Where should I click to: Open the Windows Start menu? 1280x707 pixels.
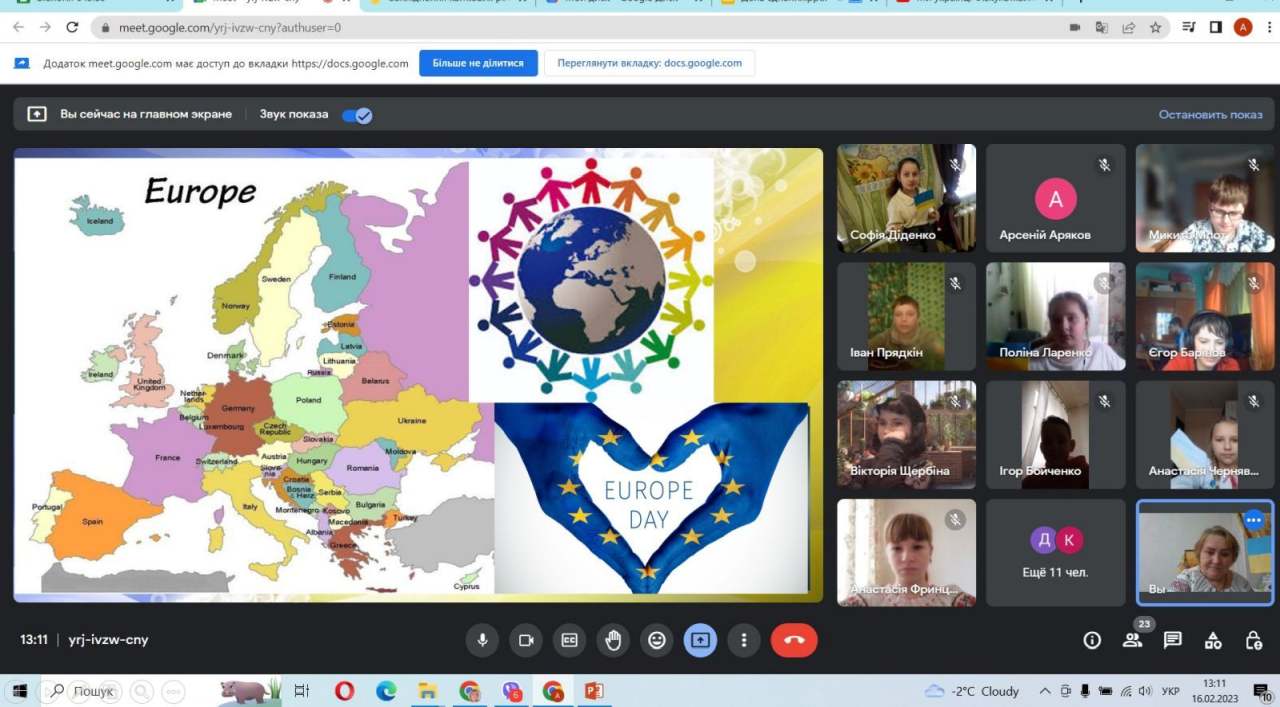pos(18,691)
